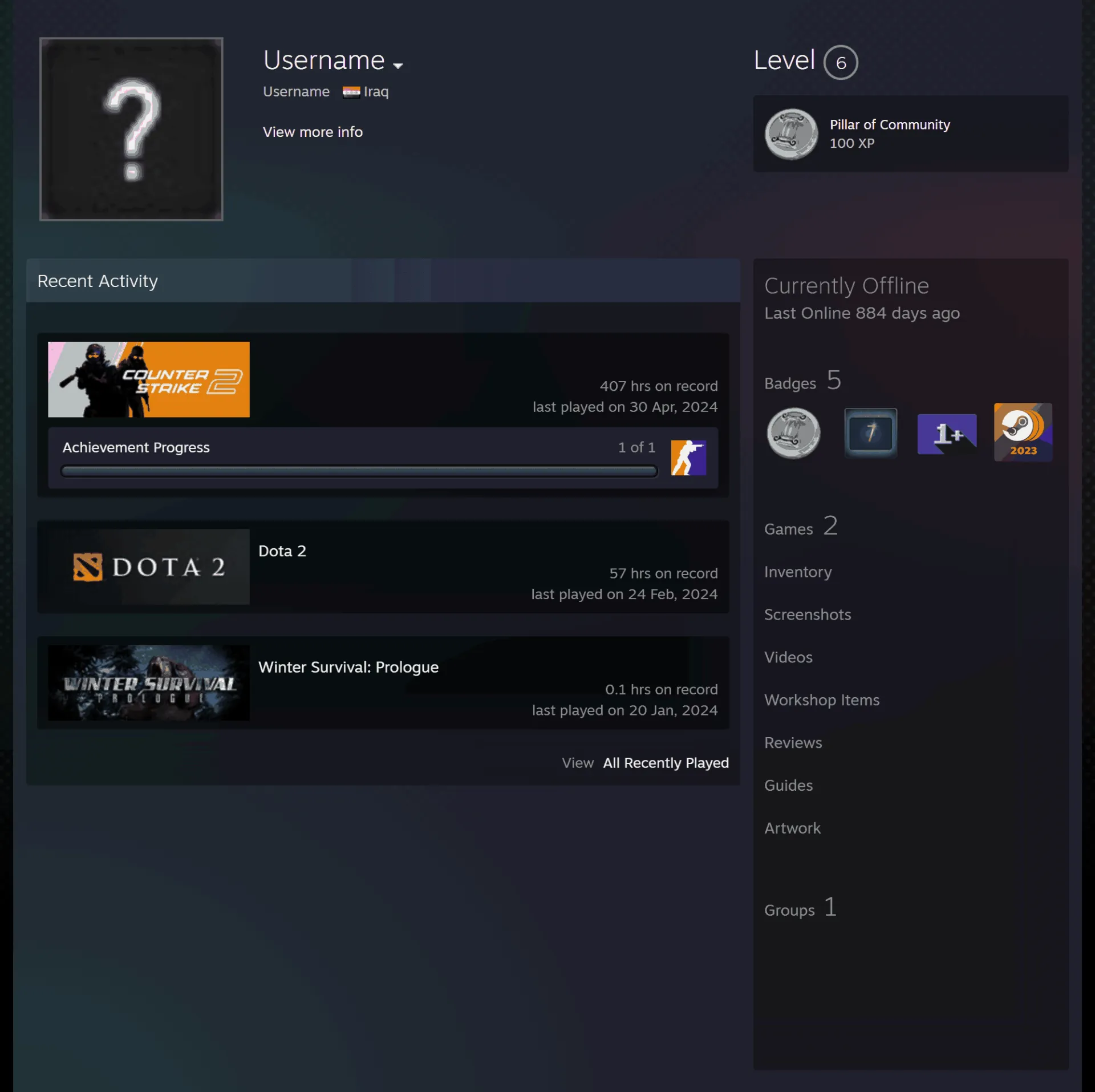Open the Badges 5 section link

802,381
